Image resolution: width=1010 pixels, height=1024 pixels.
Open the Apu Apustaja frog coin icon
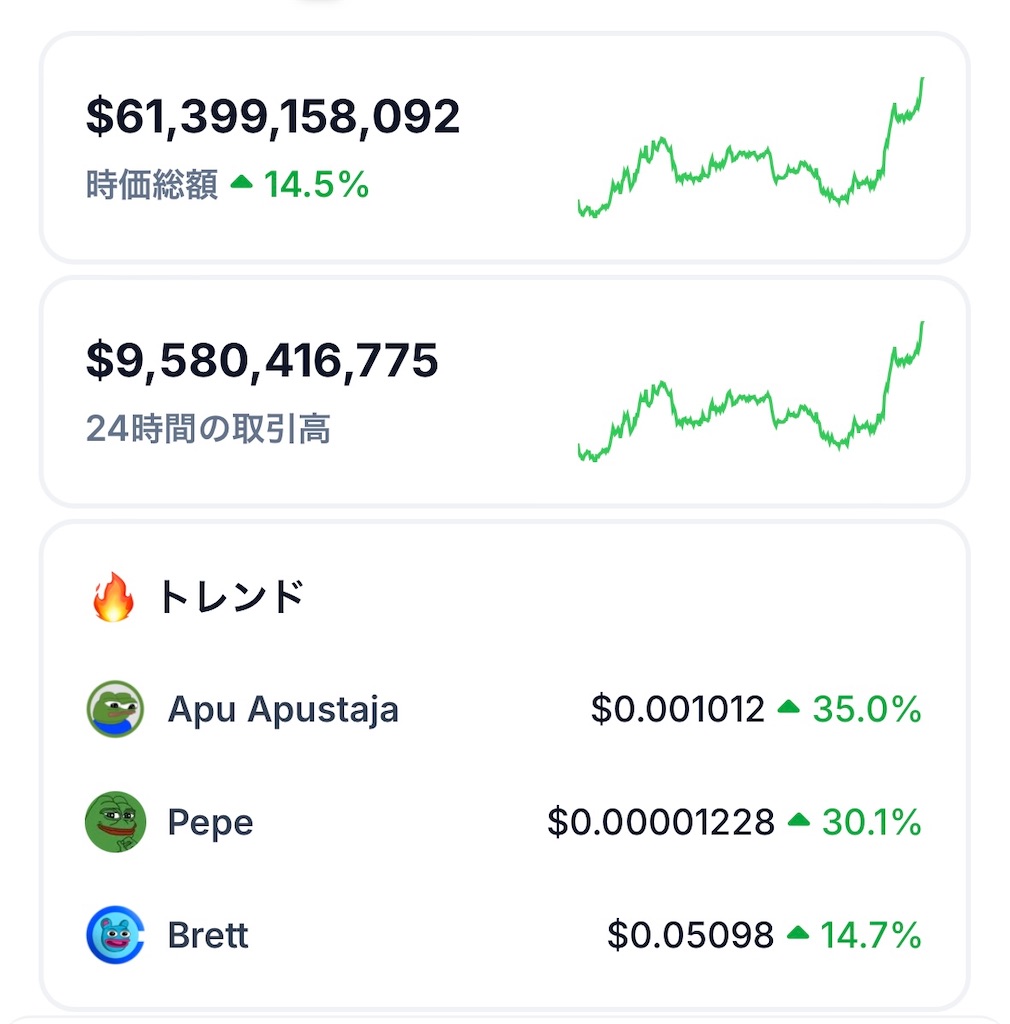coord(115,709)
